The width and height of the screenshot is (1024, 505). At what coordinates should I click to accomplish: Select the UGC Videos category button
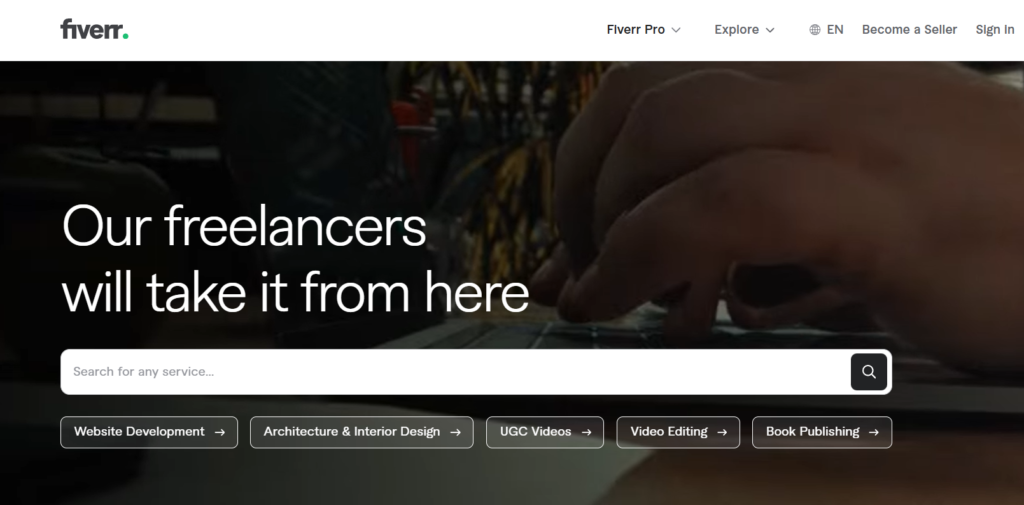545,432
